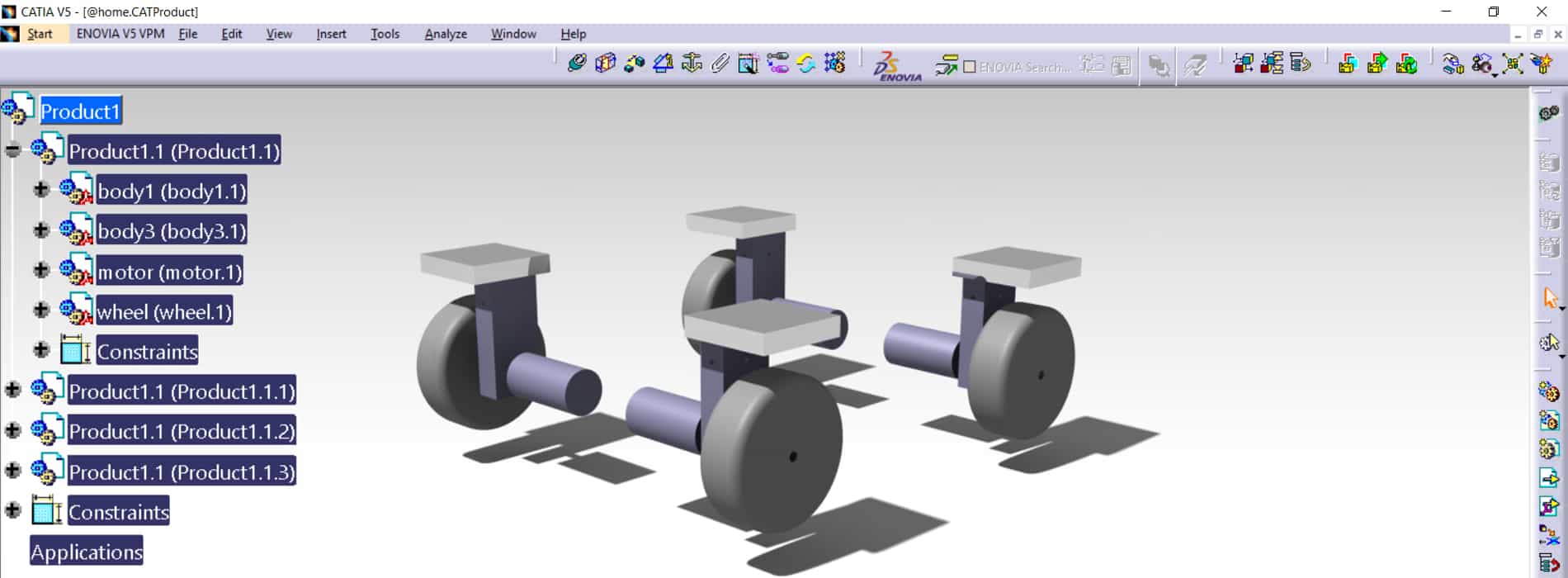
Task: Click the yellow-blue Update All arrows icon
Action: pos(806,64)
